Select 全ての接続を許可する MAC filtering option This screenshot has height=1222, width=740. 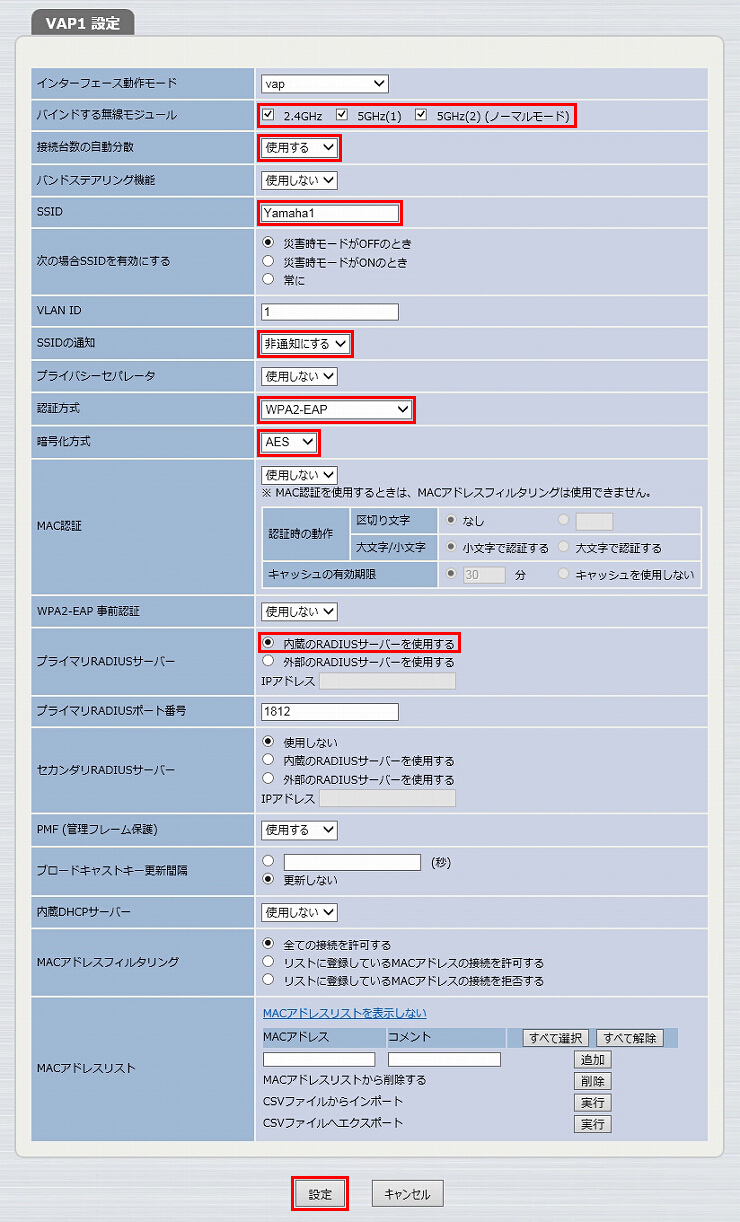tap(268, 943)
